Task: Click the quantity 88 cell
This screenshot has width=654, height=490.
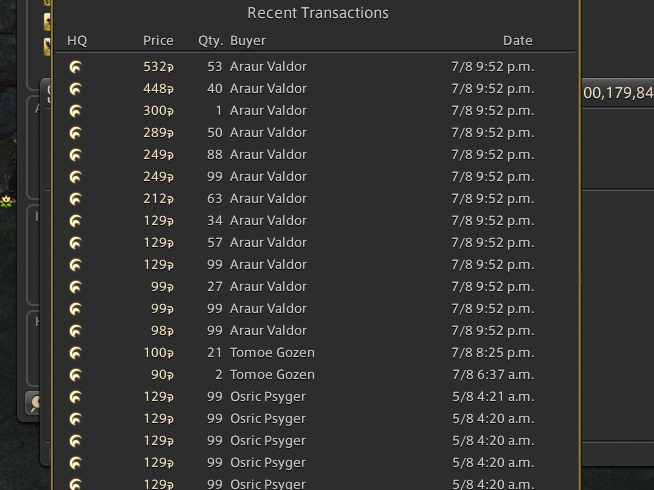Action: (x=215, y=155)
